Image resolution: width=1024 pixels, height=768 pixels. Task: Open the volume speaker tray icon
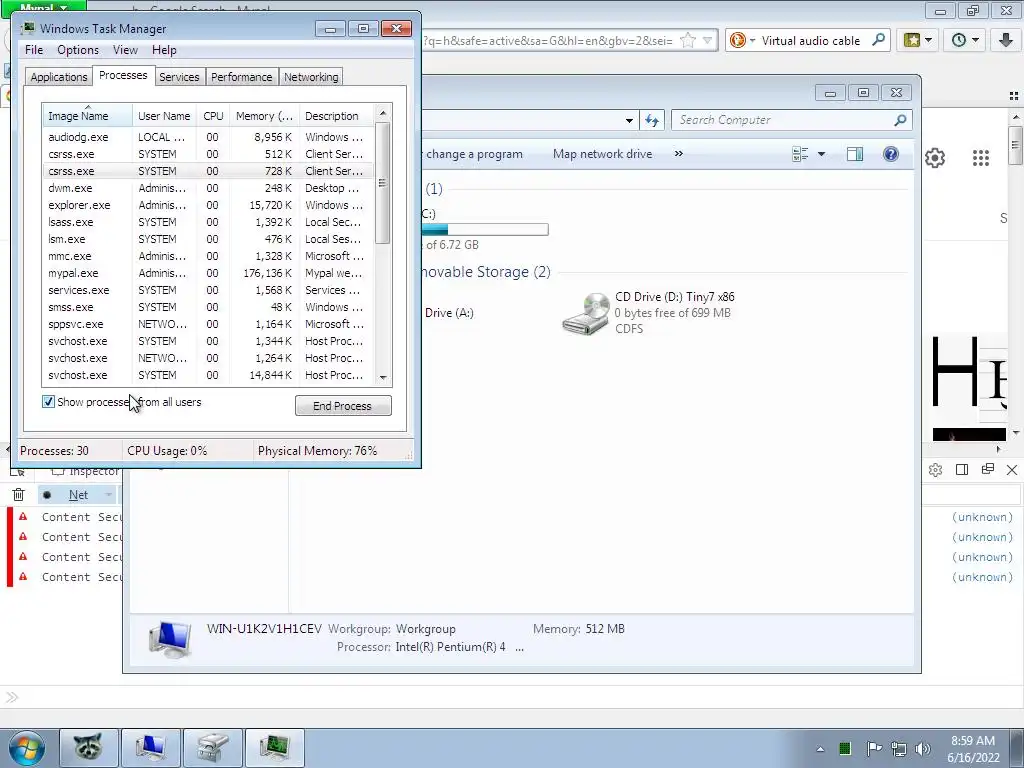pyautogui.click(x=923, y=749)
